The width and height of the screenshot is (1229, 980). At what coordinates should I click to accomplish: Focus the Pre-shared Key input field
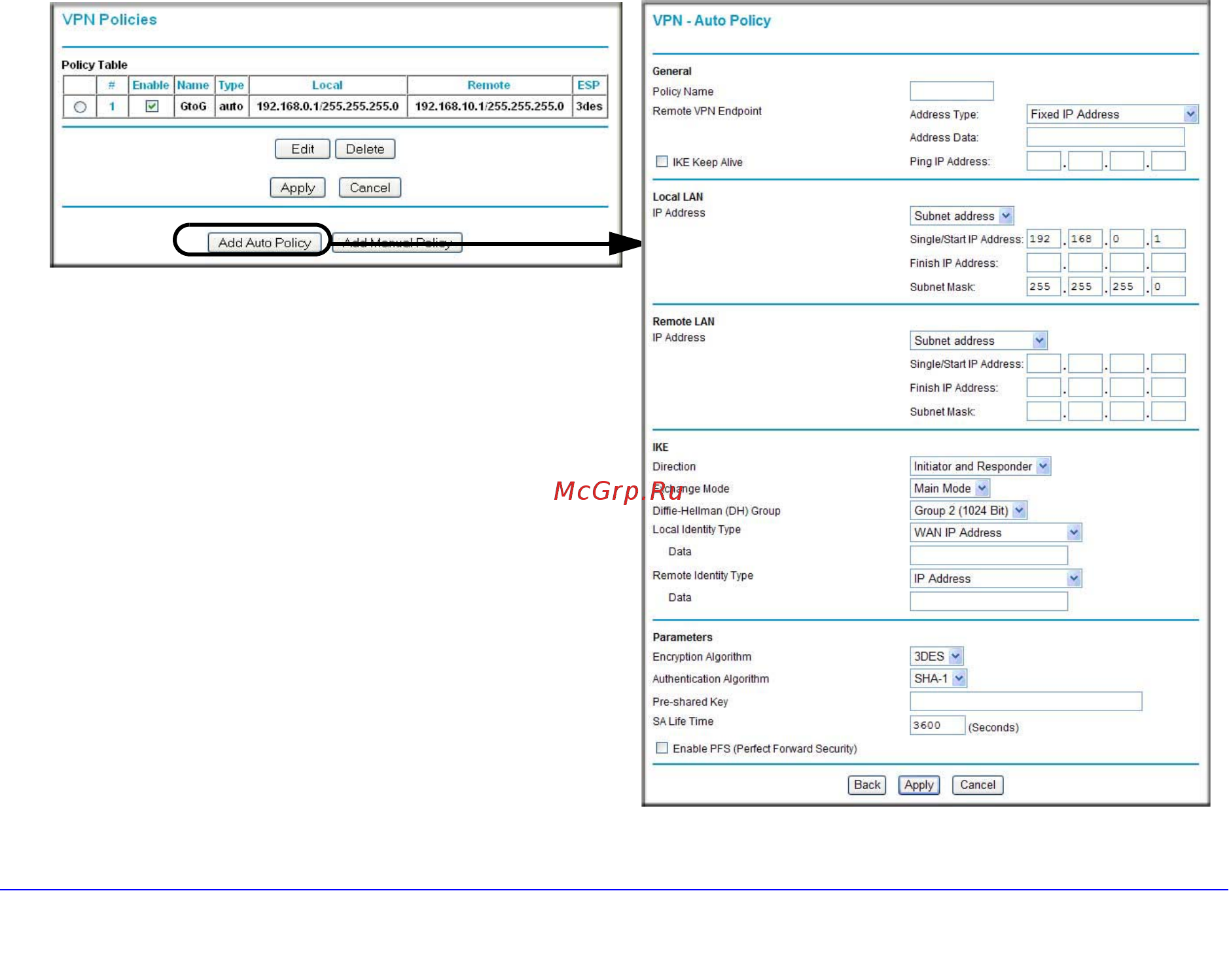[x=1025, y=701]
